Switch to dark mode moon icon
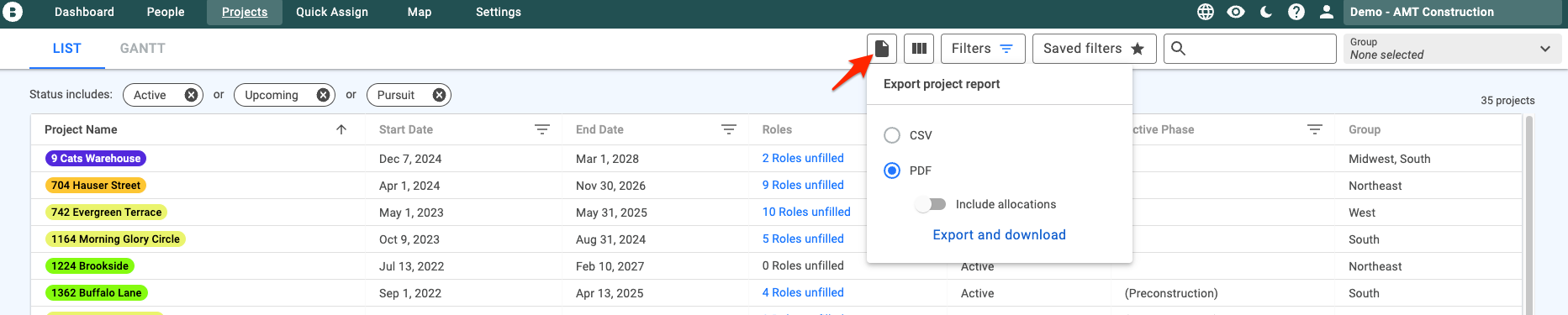The image size is (1568, 315). pos(1266,12)
